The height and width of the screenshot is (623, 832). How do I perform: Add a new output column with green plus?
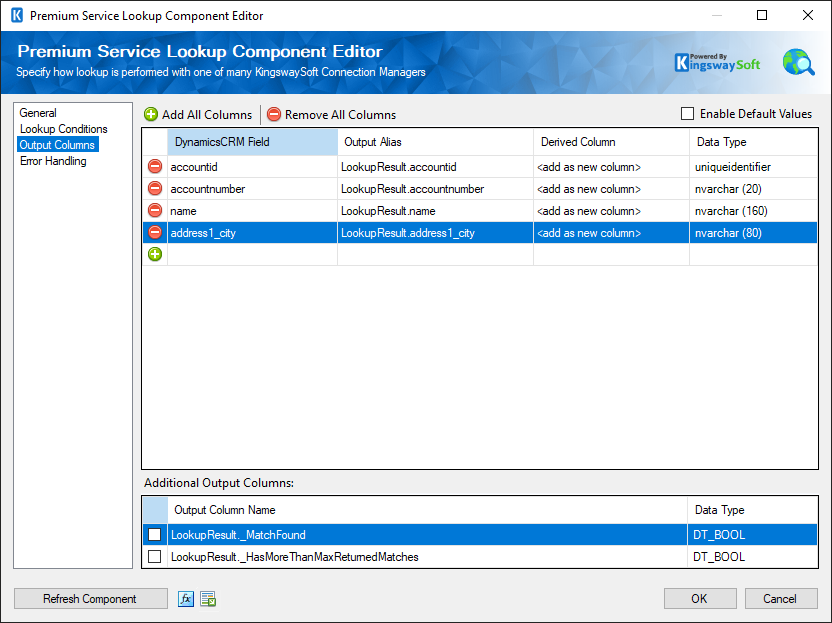coord(155,254)
